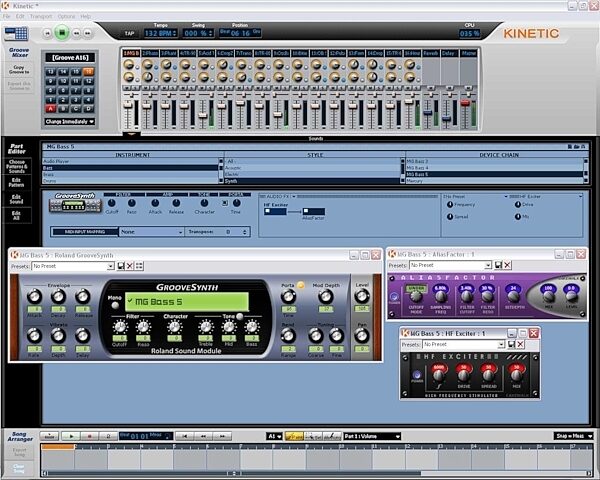Toggle the Porta checkbox in the Part Editor

[225, 203]
